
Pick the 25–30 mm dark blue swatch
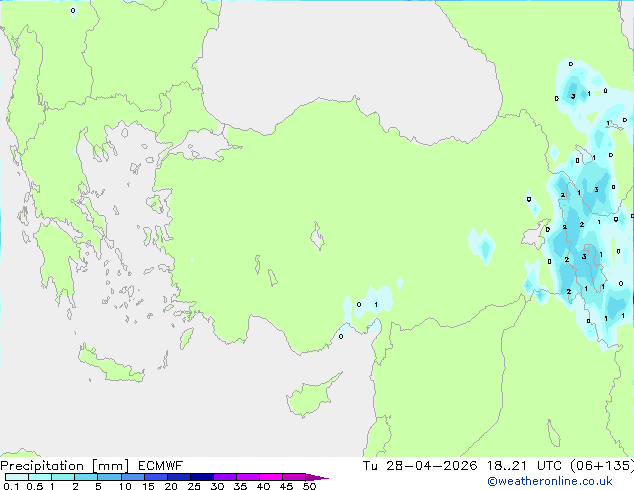pos(201,477)
